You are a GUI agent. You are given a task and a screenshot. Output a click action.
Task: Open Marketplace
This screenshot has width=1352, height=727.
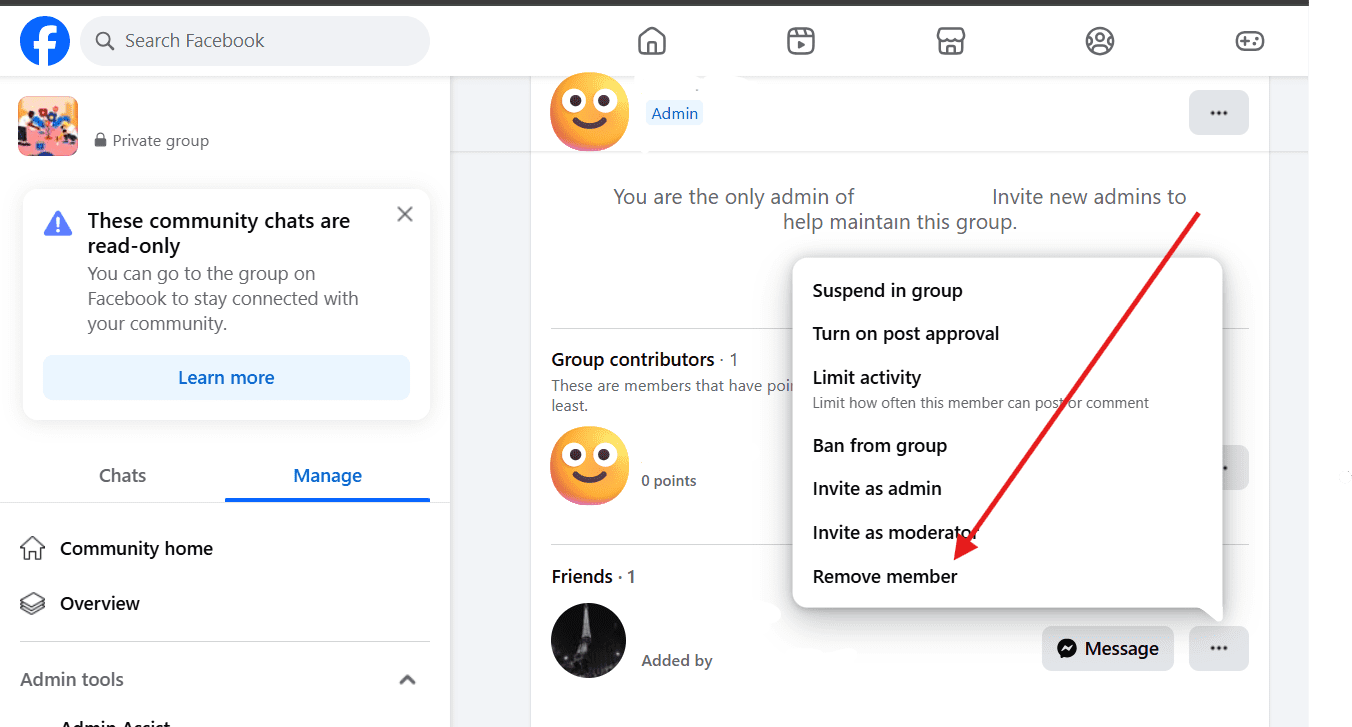[950, 41]
